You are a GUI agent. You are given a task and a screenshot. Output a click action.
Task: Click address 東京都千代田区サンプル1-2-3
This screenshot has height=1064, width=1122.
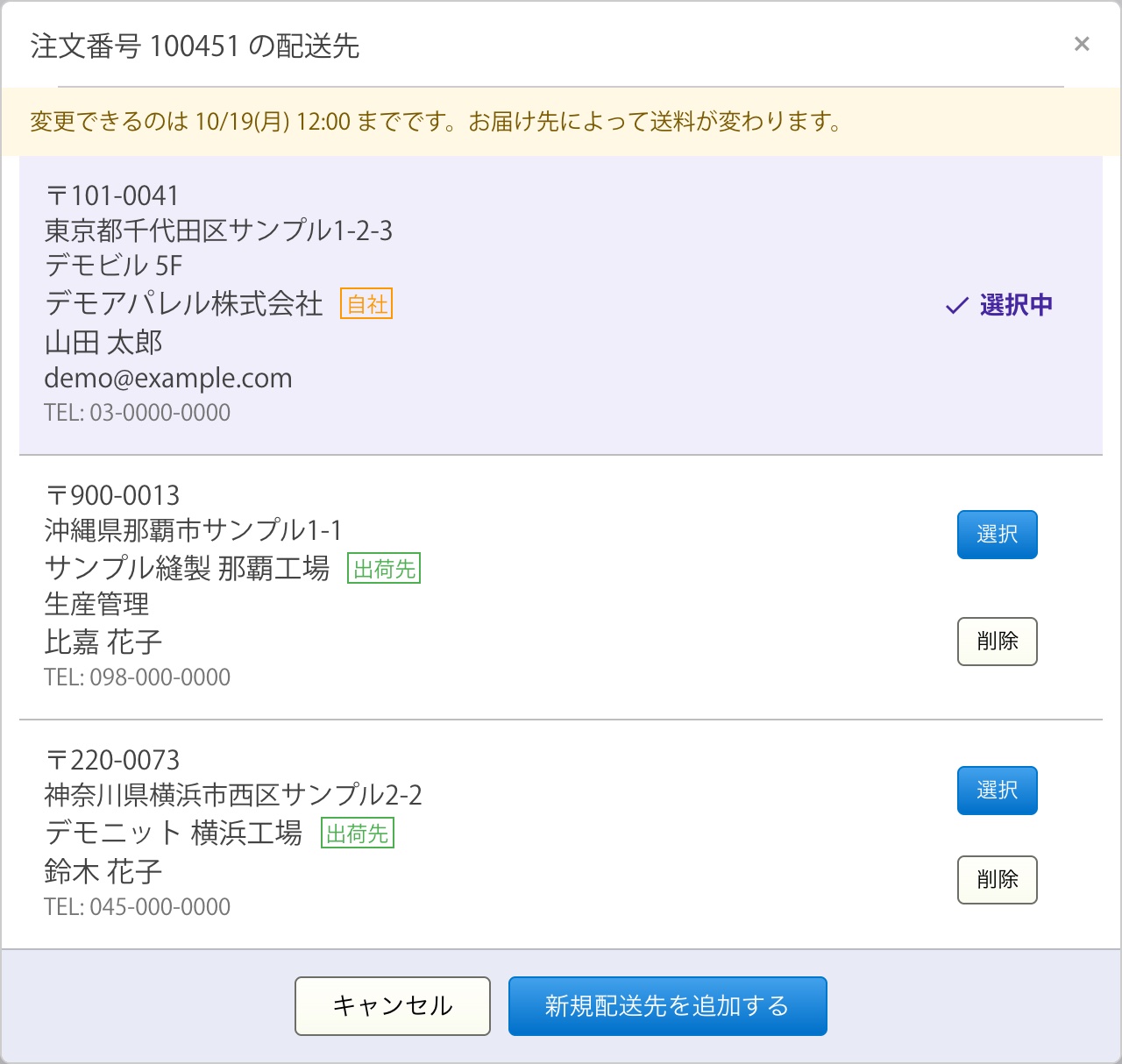point(219,231)
